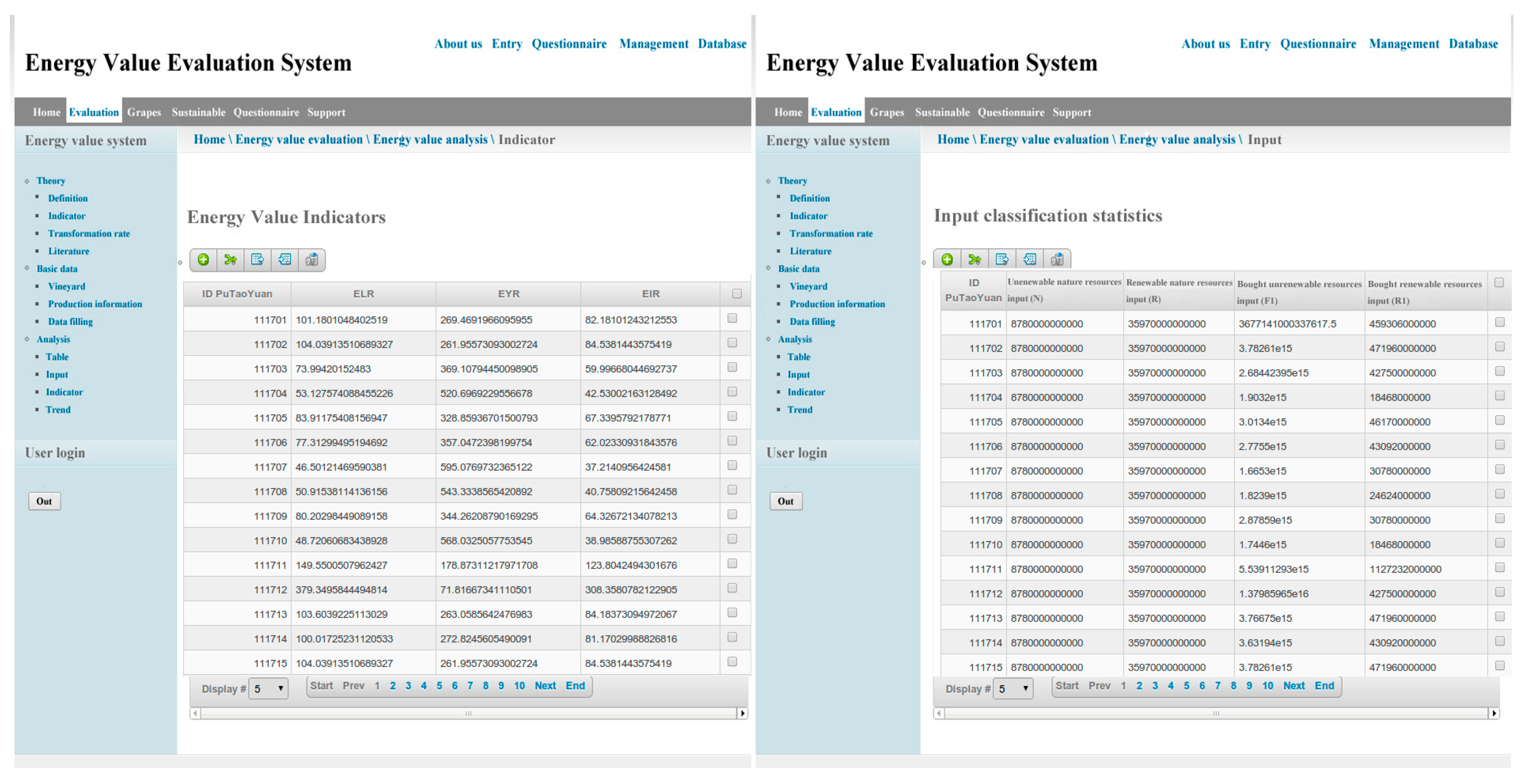
Task: Open Display # dropdown under indicators table
Action: (268, 688)
